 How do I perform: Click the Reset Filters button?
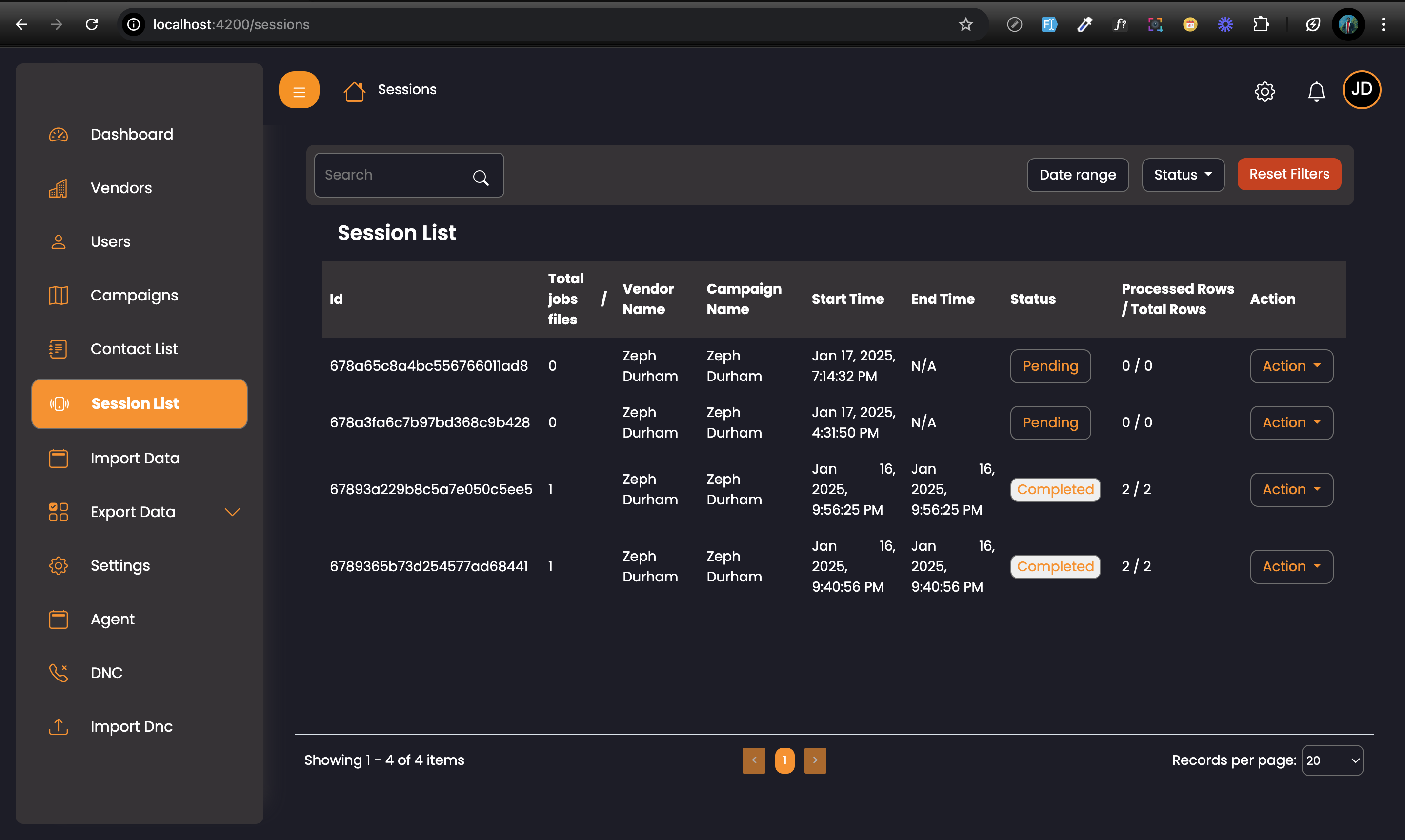pos(1289,174)
